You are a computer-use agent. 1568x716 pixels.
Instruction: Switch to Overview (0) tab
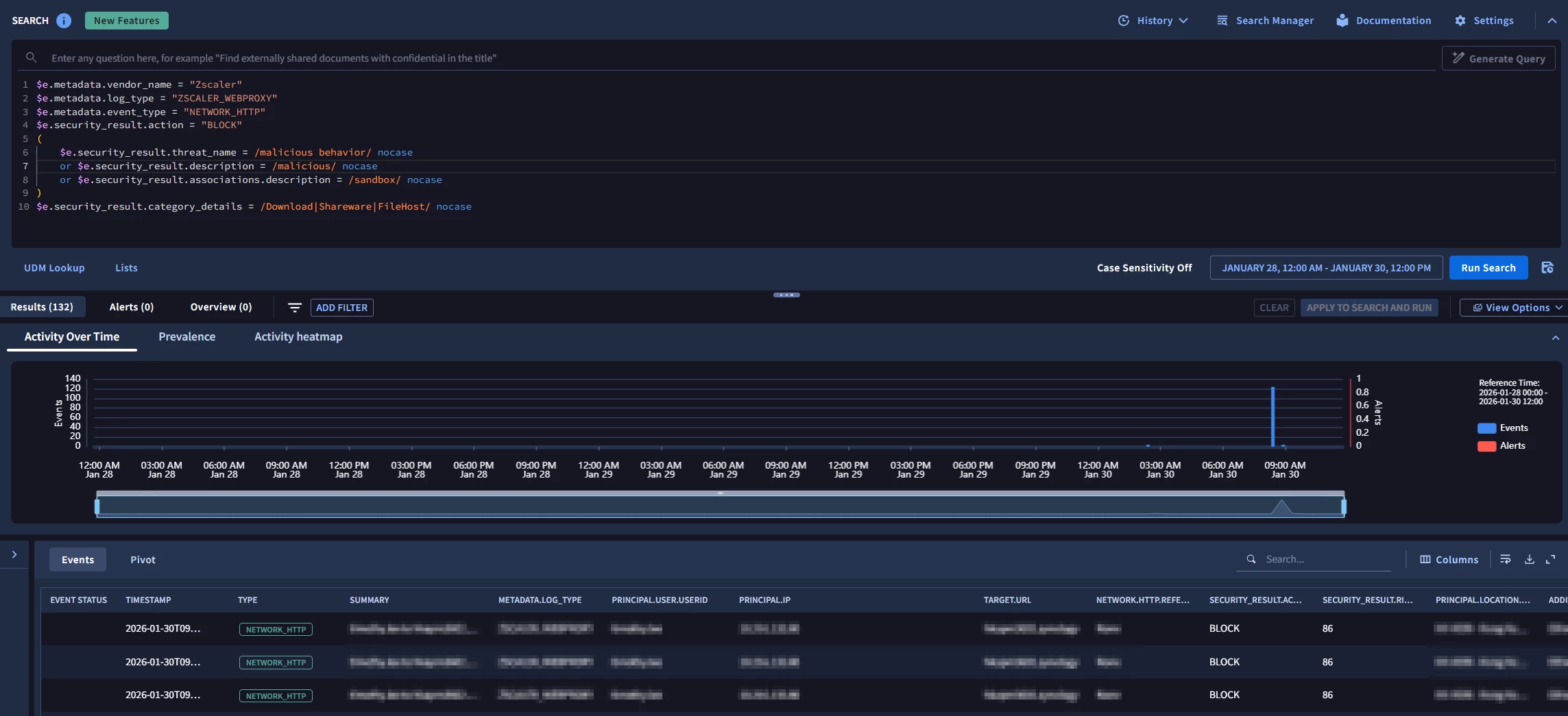point(221,307)
